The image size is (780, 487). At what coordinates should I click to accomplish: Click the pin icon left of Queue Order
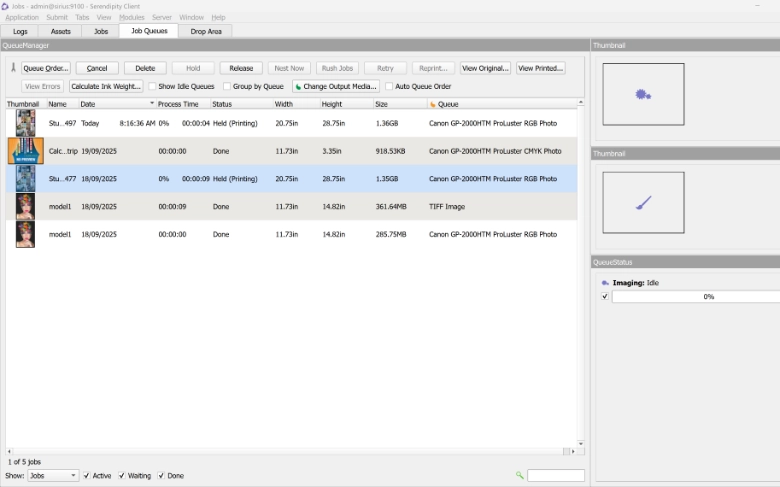point(13,68)
